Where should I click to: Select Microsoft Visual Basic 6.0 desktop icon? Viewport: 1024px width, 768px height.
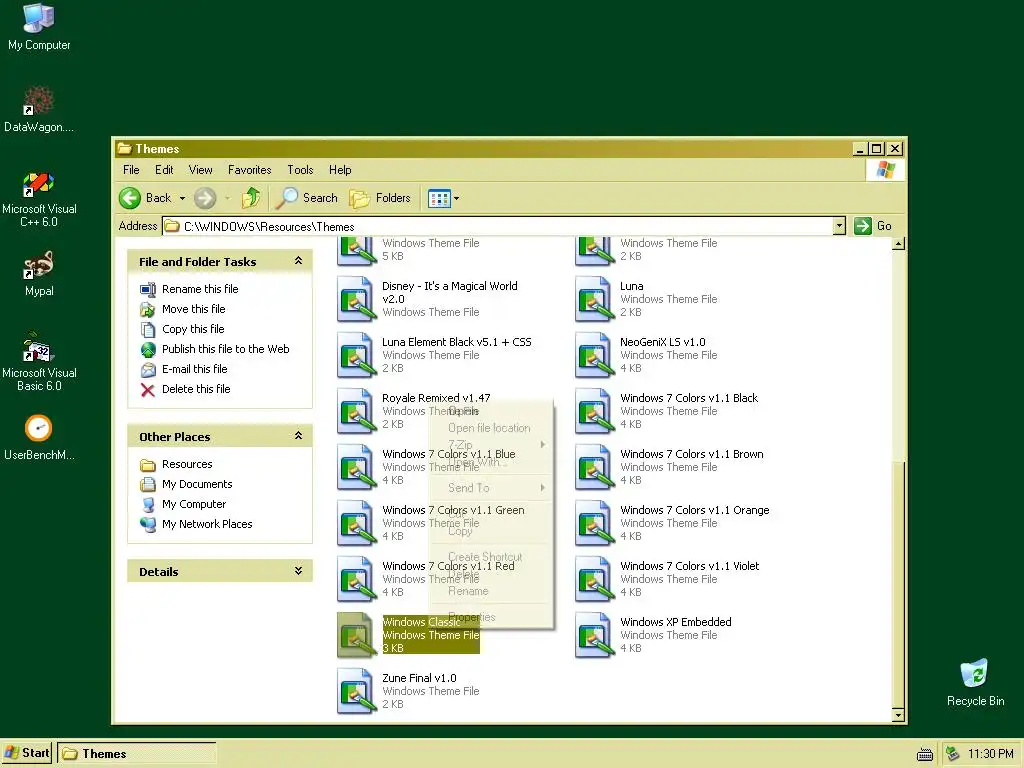39,347
